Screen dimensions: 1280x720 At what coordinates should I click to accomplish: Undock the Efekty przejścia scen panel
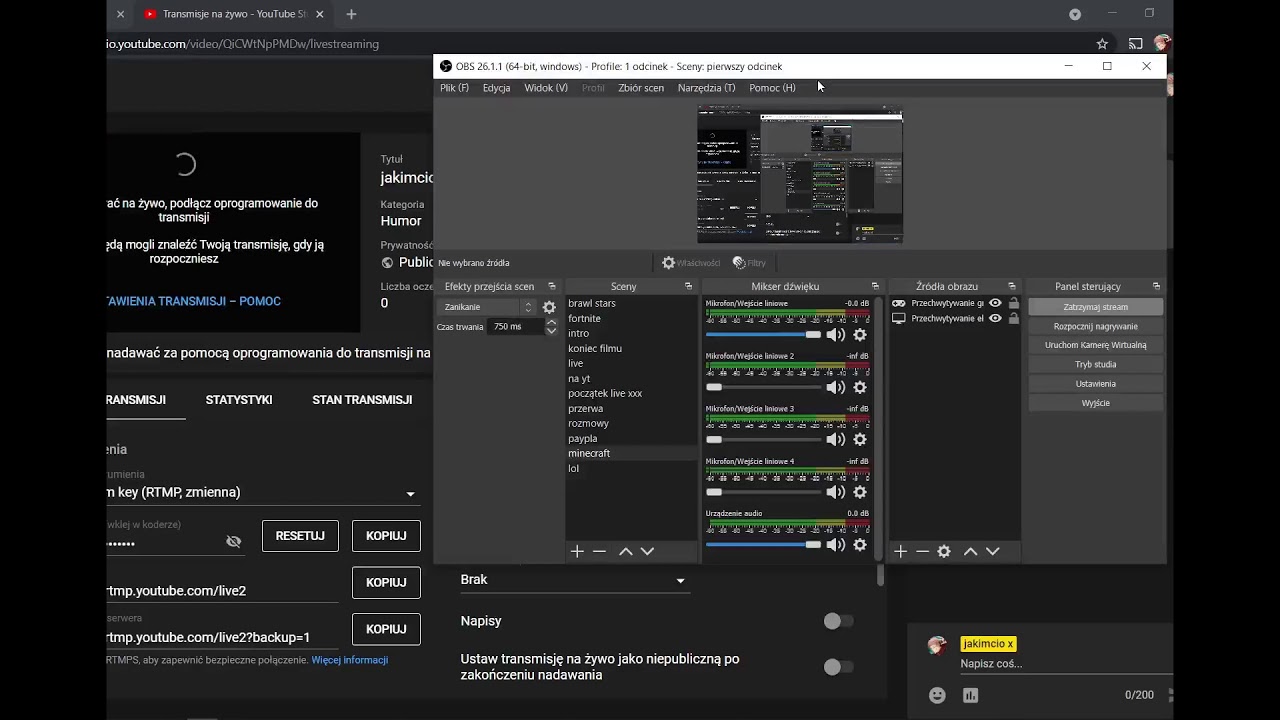(x=552, y=286)
